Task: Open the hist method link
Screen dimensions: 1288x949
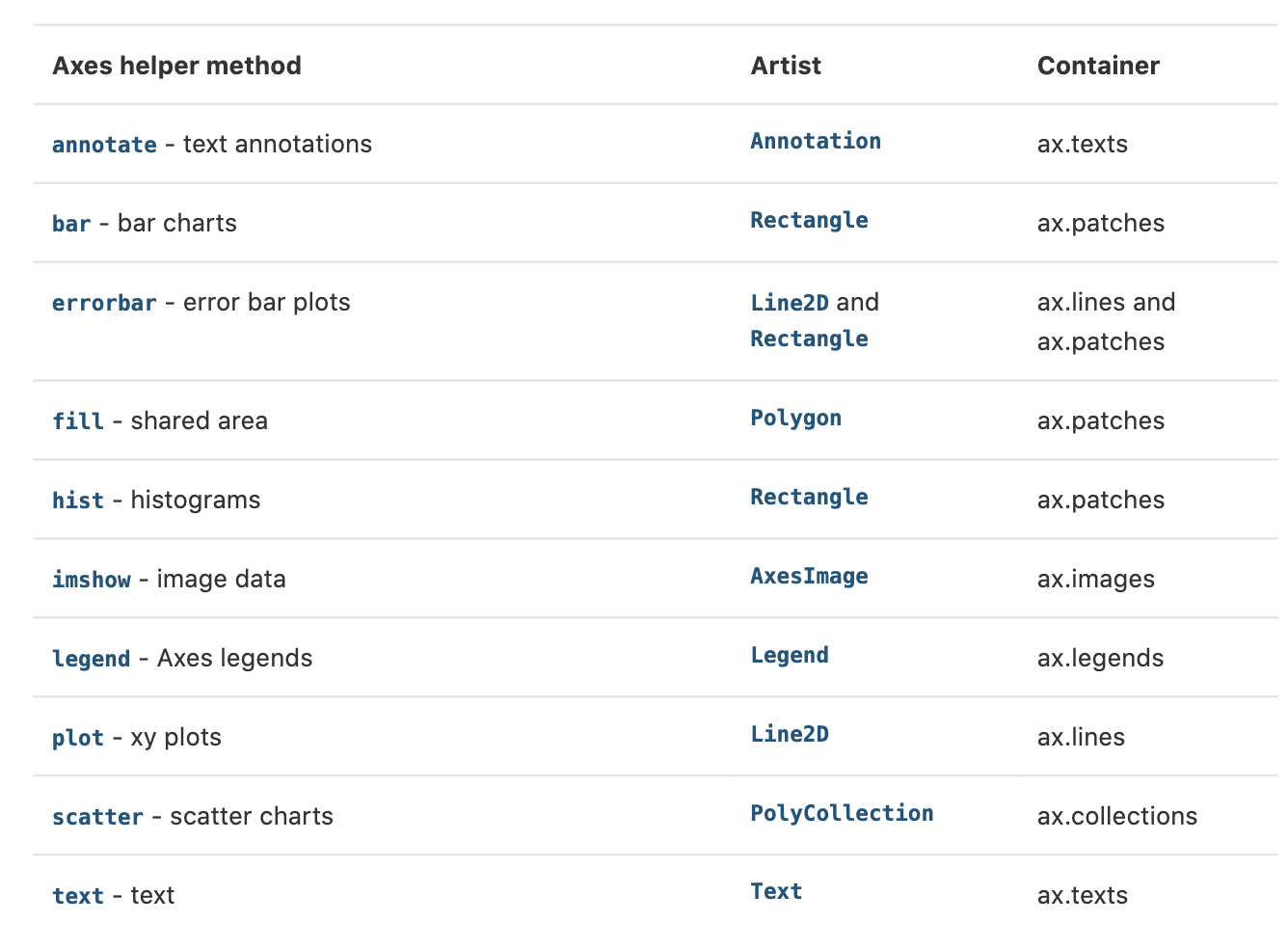Action: (78, 501)
